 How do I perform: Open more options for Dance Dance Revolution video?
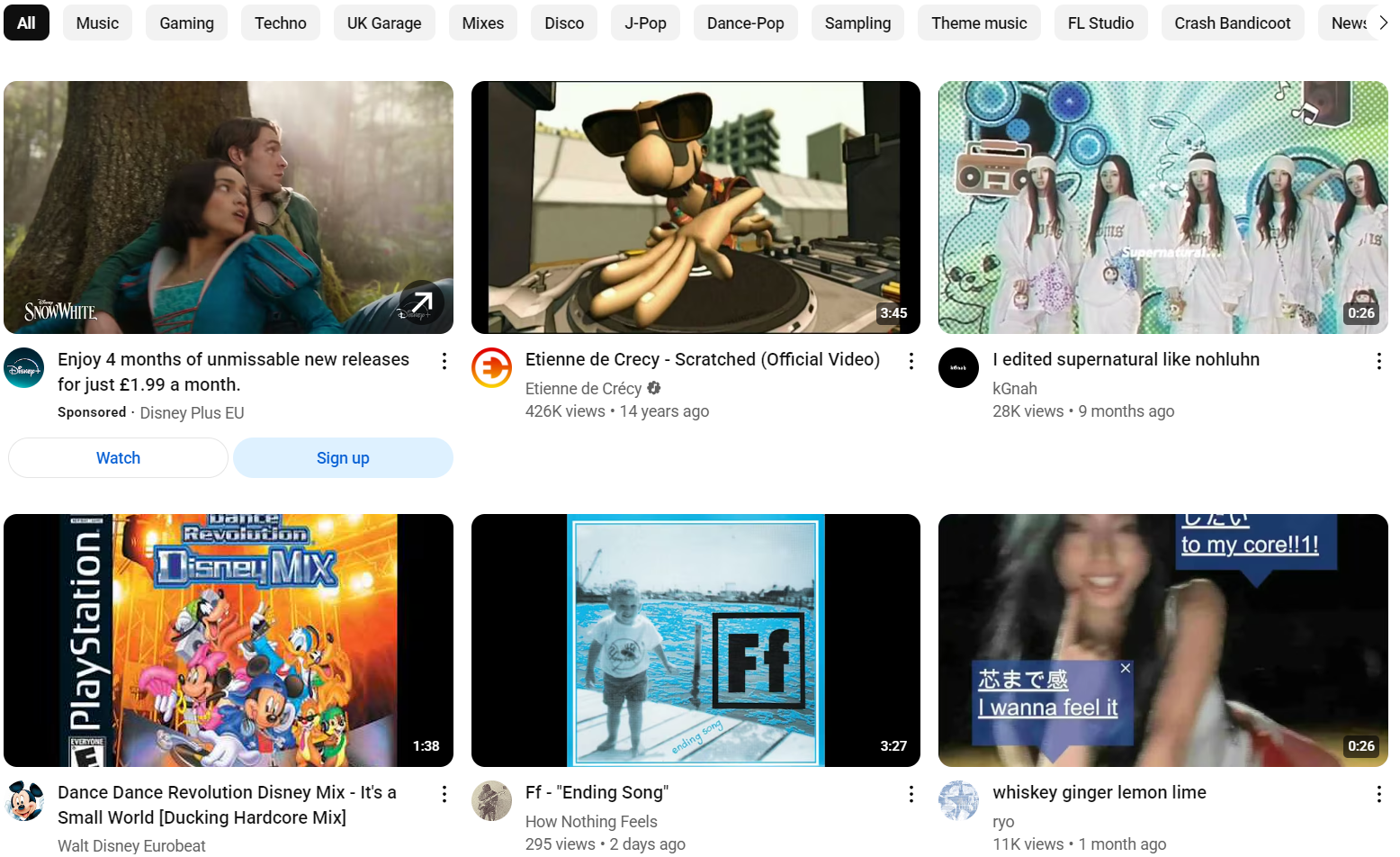(444, 794)
